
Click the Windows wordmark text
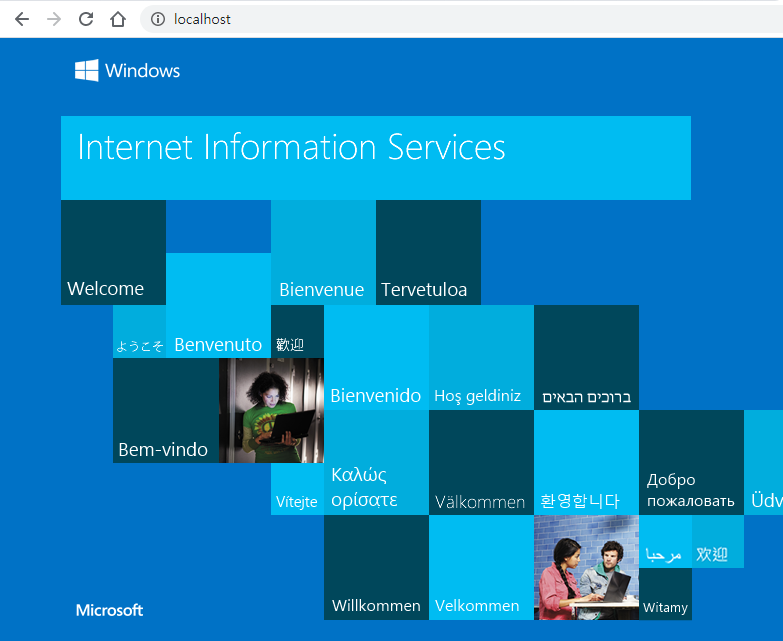(x=142, y=71)
